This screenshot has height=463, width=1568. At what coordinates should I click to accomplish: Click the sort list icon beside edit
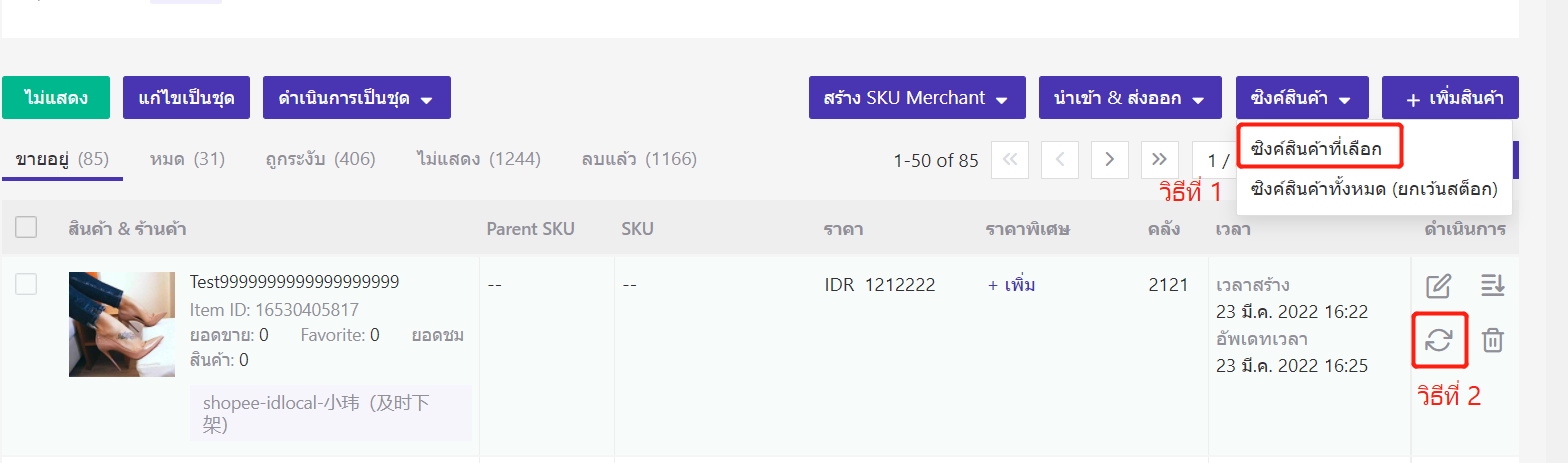tap(1492, 286)
